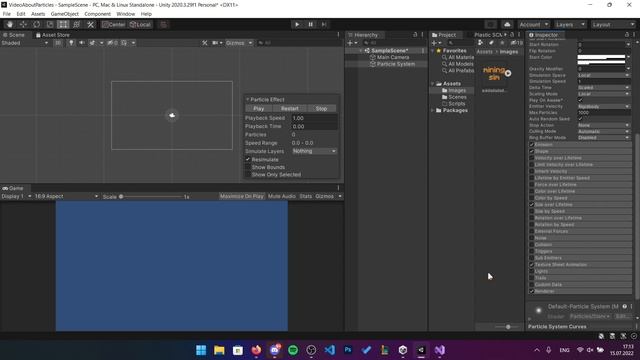Screen dimensions: 640x360
Task: Click Play in Particle Effect panel
Action: (x=258, y=109)
